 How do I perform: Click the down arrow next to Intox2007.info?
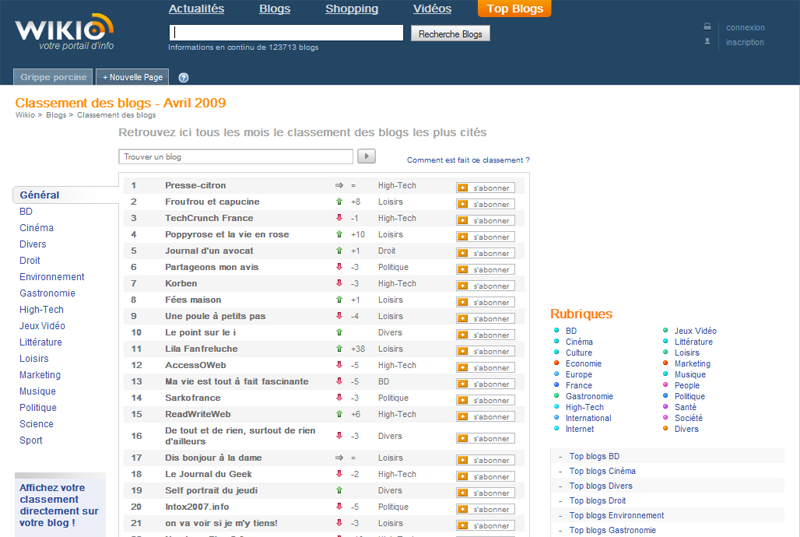pyautogui.click(x=339, y=506)
